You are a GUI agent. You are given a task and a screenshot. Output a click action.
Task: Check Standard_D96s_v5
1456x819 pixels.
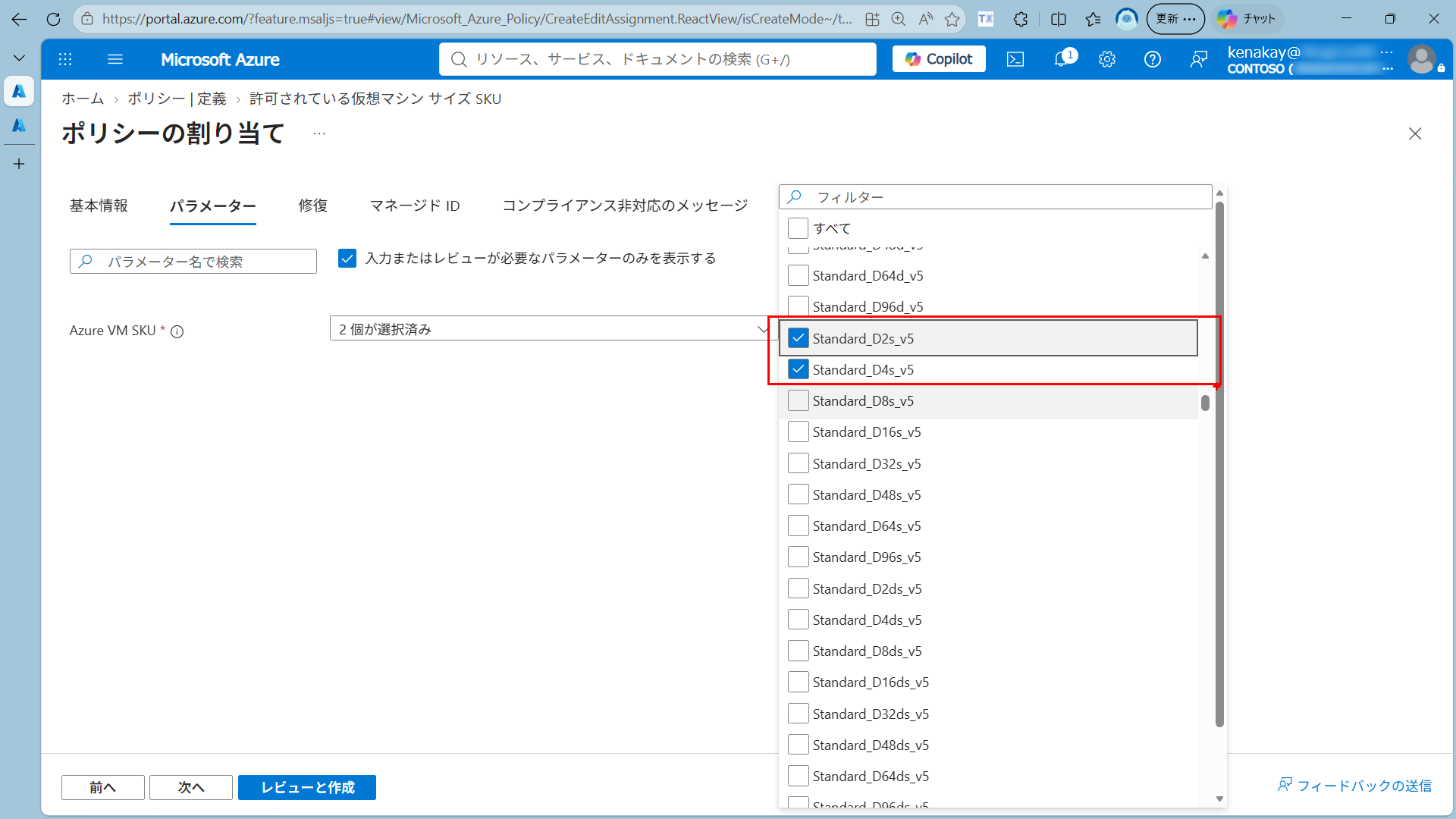(798, 557)
